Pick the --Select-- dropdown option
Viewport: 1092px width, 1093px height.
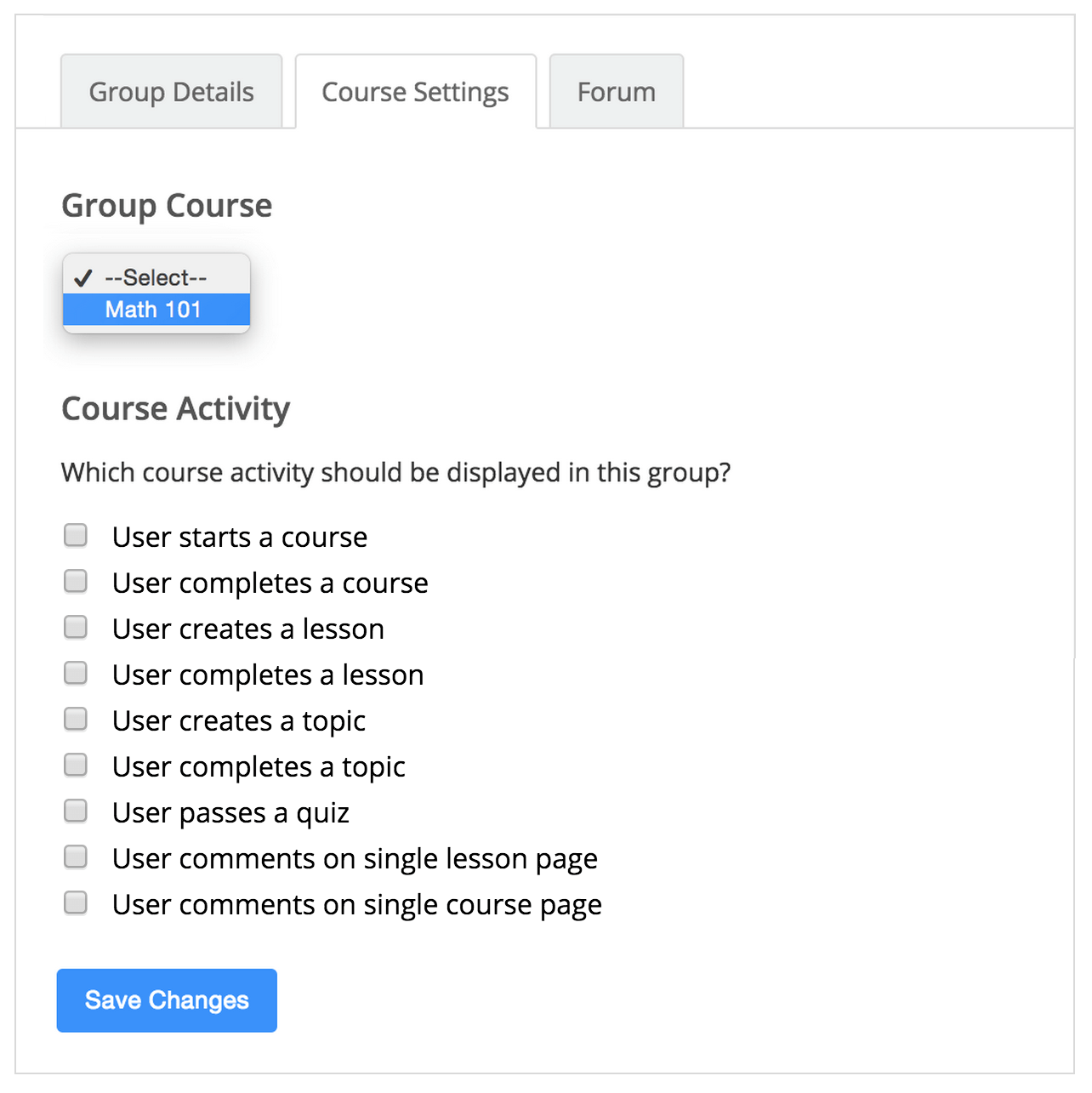tap(156, 277)
